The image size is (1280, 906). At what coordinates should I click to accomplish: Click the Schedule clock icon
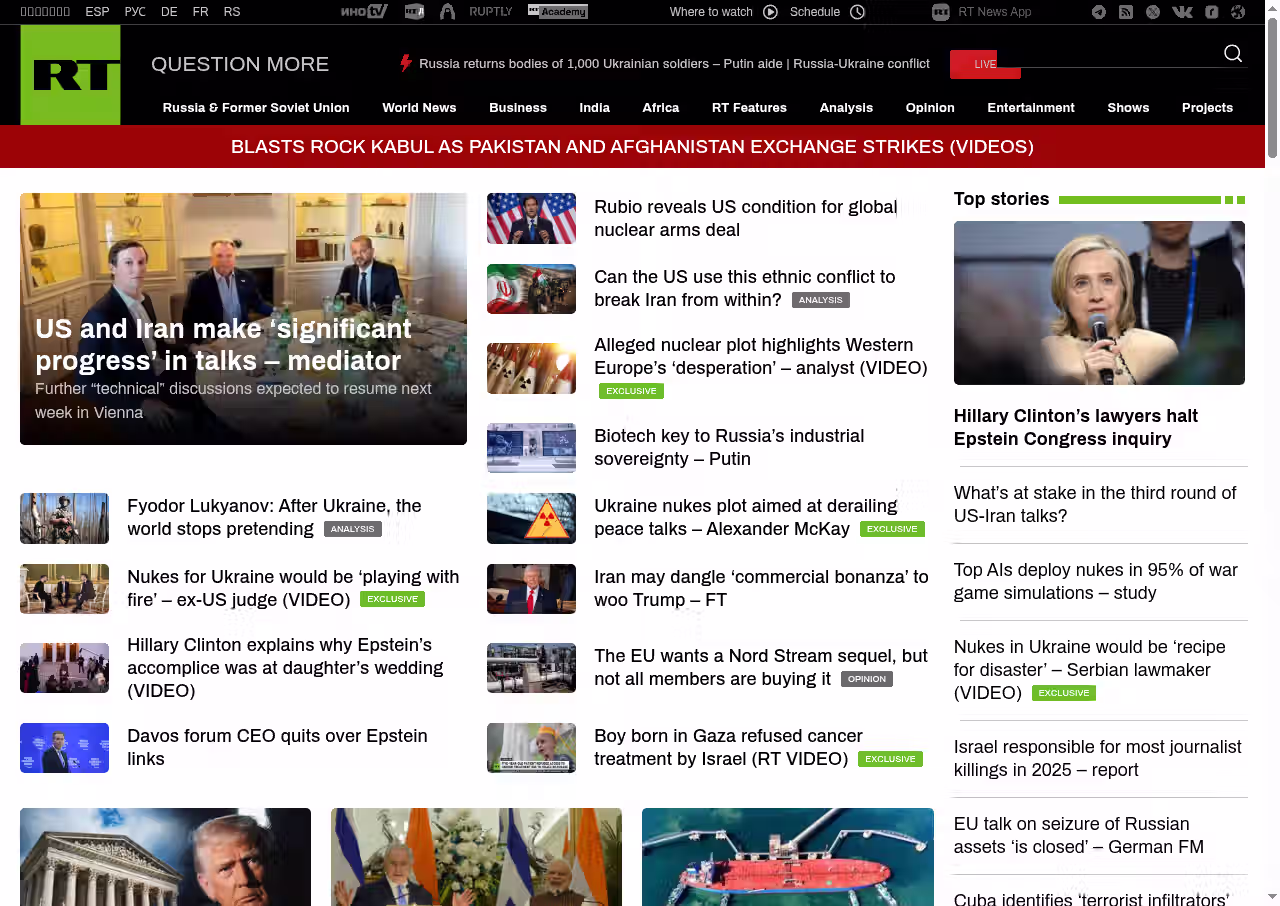coord(857,12)
